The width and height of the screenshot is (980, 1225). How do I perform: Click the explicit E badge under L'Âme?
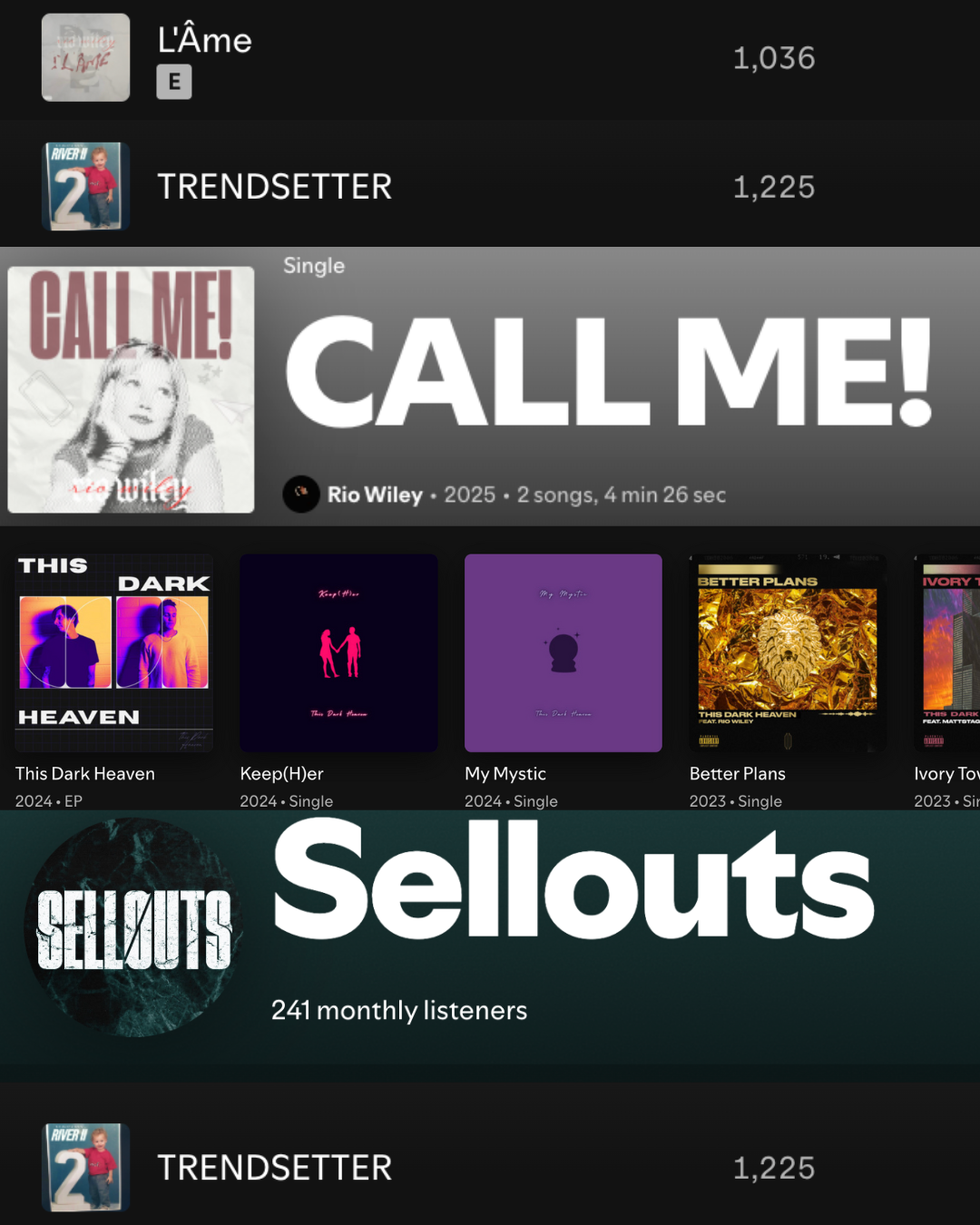coord(174,82)
